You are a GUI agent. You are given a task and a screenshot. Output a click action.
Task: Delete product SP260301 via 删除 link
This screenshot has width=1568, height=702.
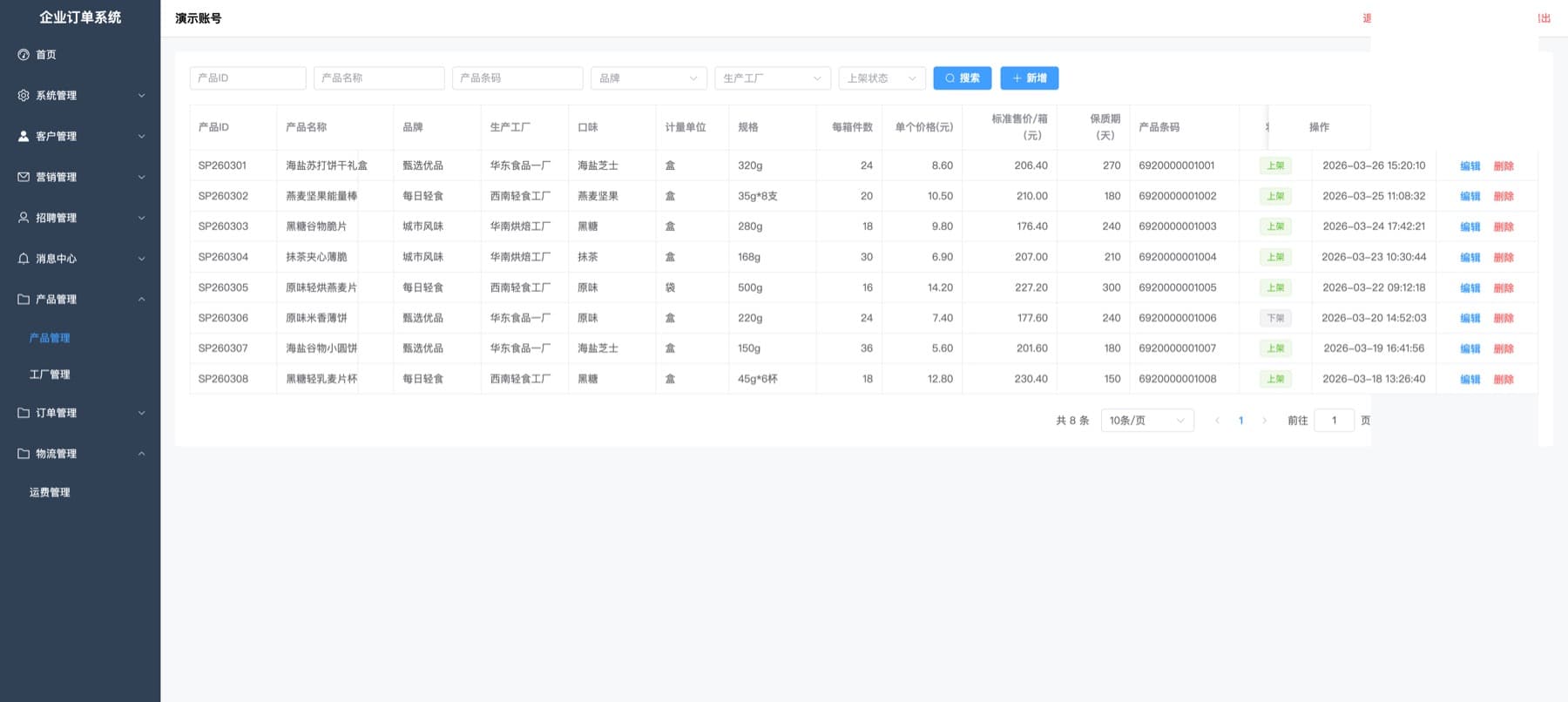click(x=1504, y=166)
